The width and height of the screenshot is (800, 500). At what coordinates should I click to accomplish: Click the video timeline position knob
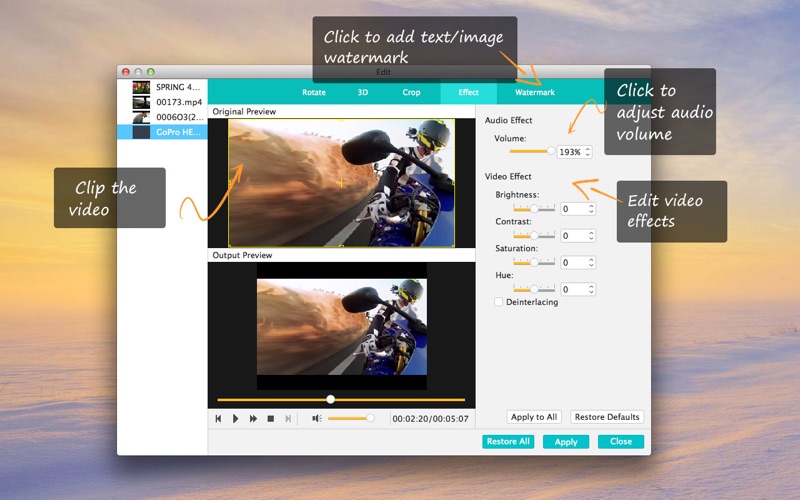pos(331,399)
